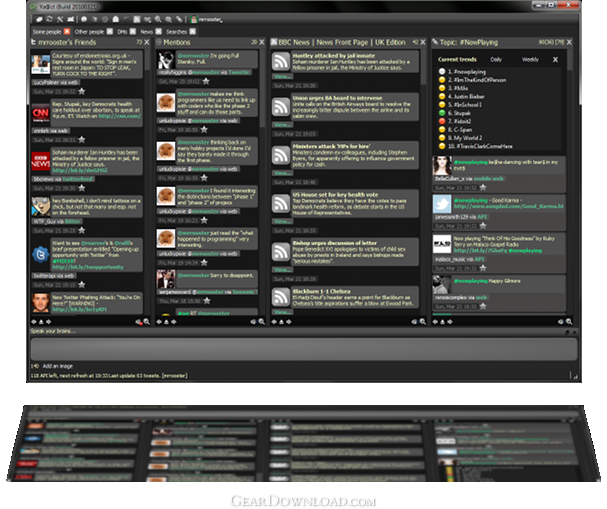
Task: Click the search magnifier below the Mentions column
Action: [262, 322]
